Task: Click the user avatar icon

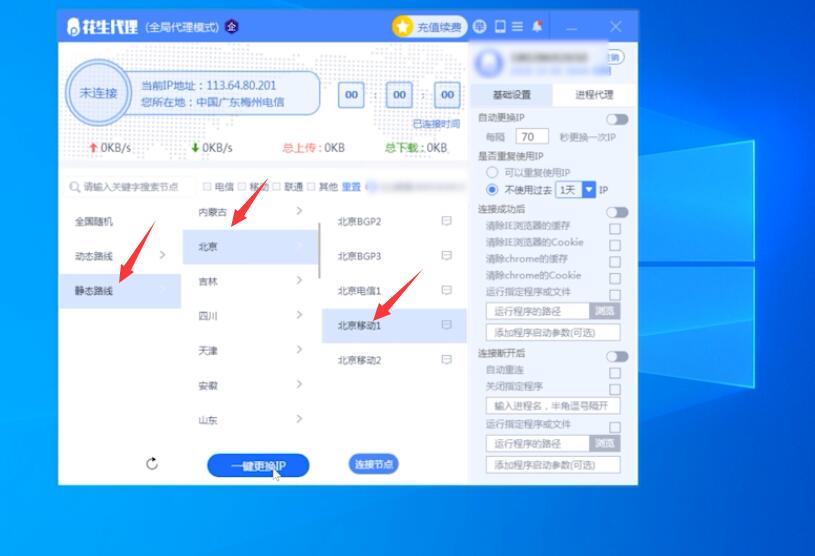Action: [x=489, y=63]
